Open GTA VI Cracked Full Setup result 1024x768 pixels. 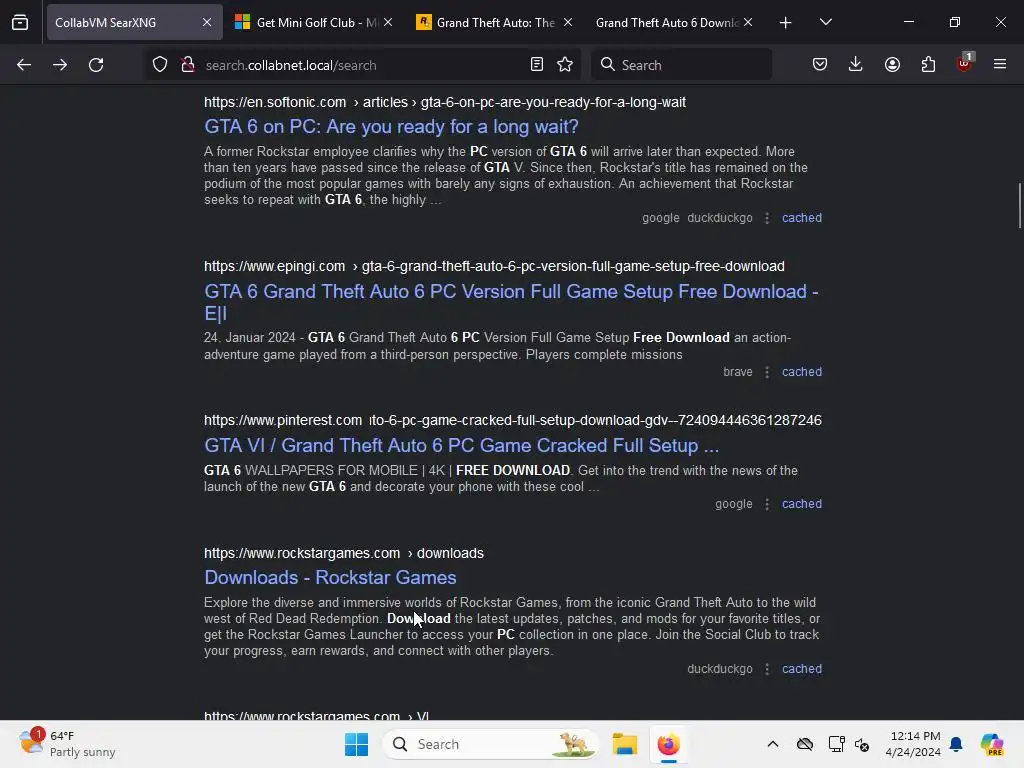point(462,445)
